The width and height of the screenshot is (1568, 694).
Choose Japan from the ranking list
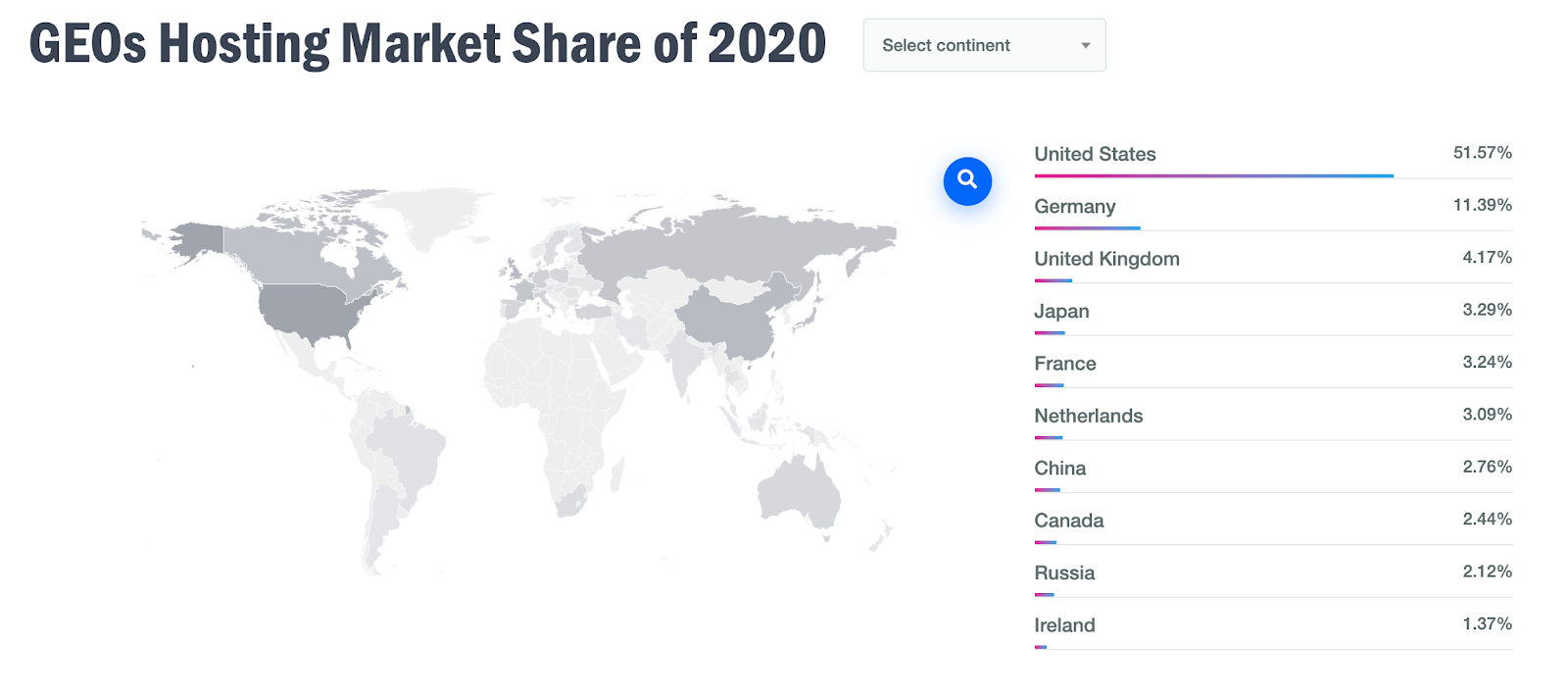pos(1061,312)
